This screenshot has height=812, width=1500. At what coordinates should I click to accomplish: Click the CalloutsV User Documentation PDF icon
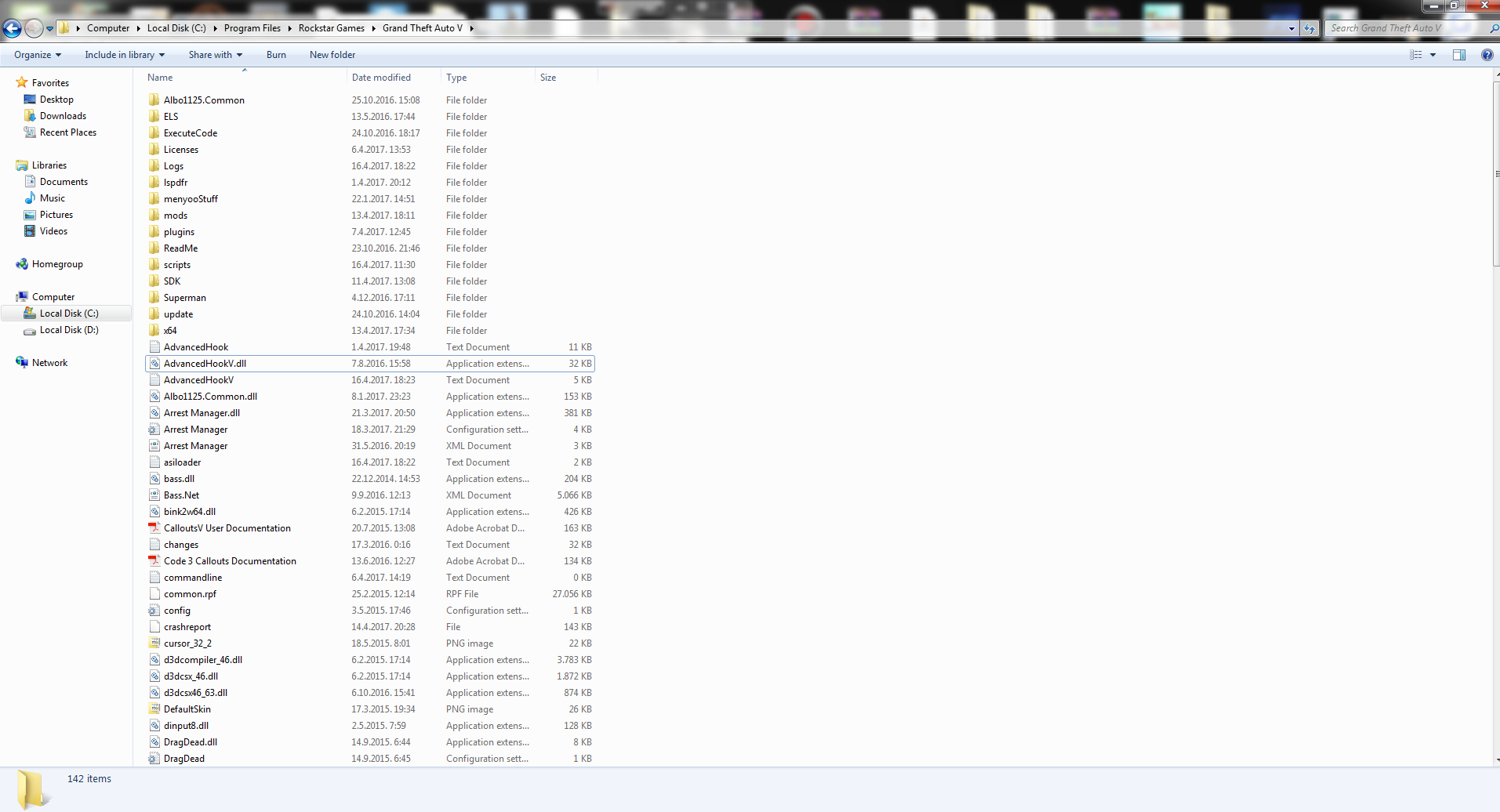click(x=154, y=527)
